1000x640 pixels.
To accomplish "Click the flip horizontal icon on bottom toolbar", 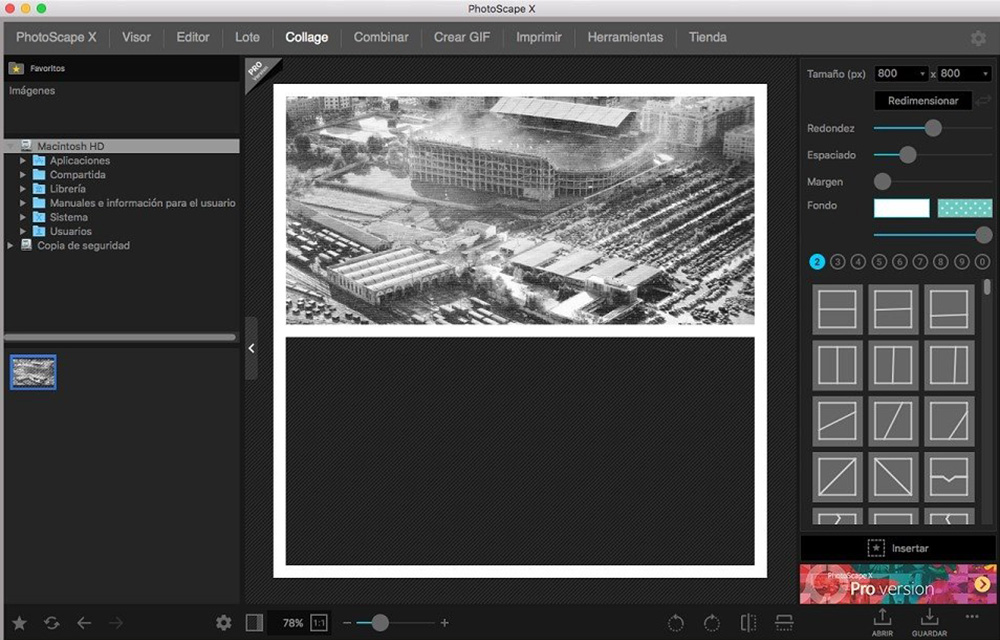I will tap(748, 622).
